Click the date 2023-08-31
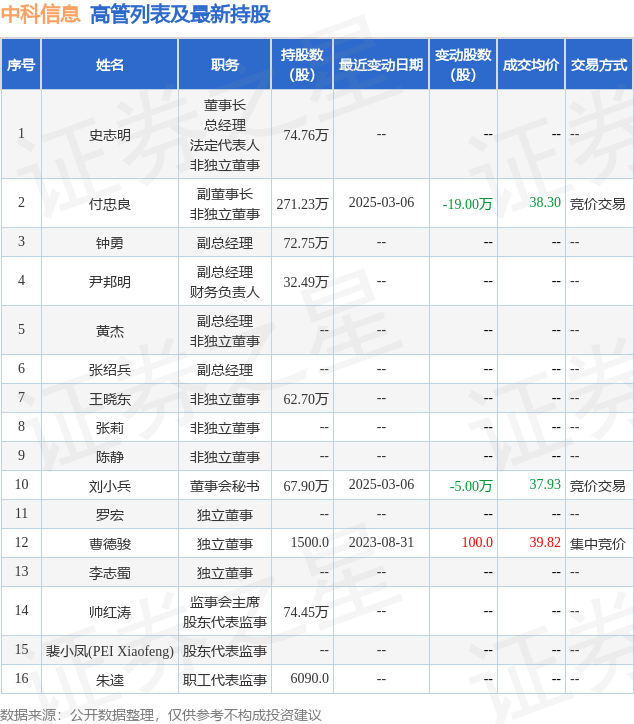 click(x=381, y=542)
